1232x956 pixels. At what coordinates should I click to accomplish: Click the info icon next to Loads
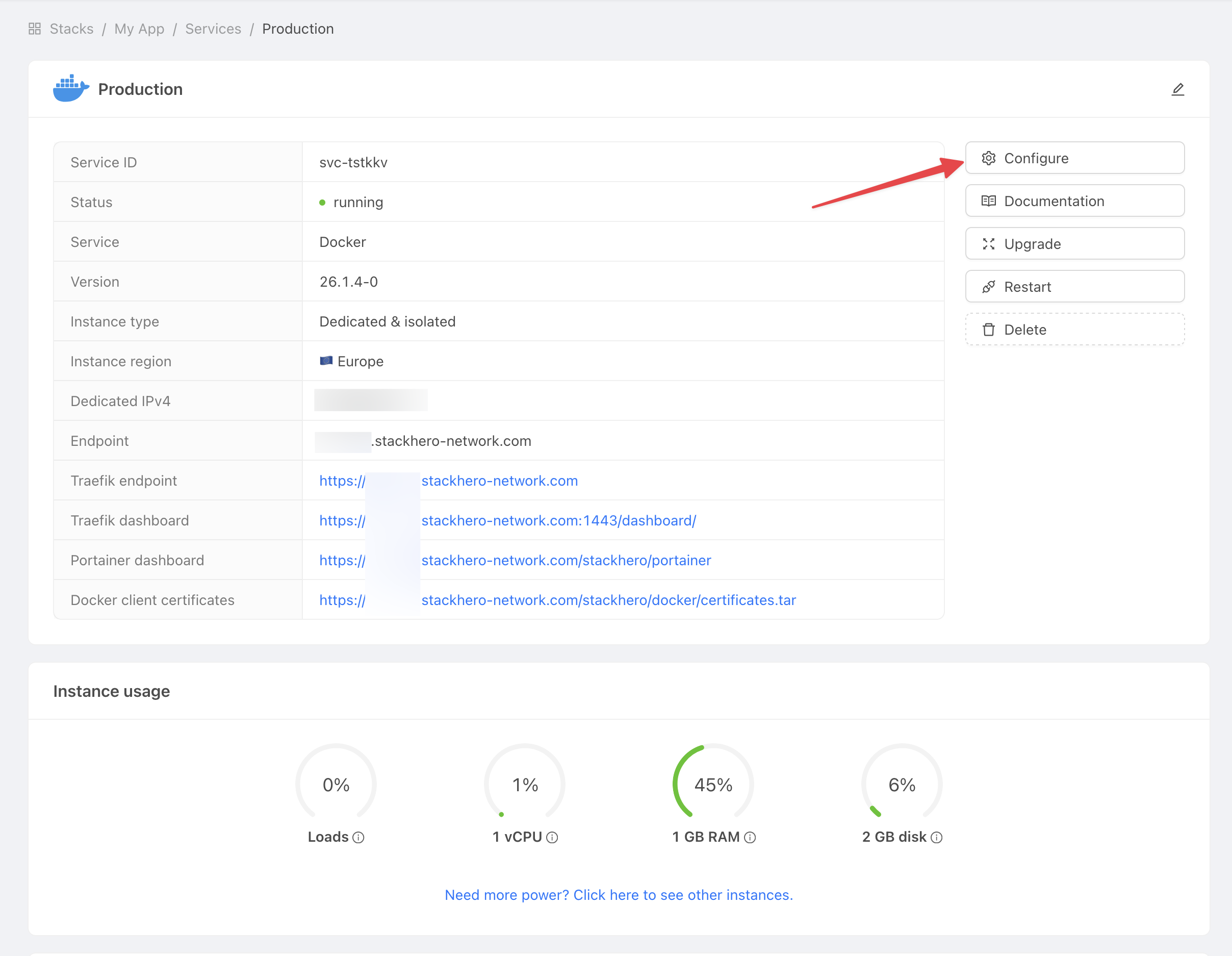[358, 838]
